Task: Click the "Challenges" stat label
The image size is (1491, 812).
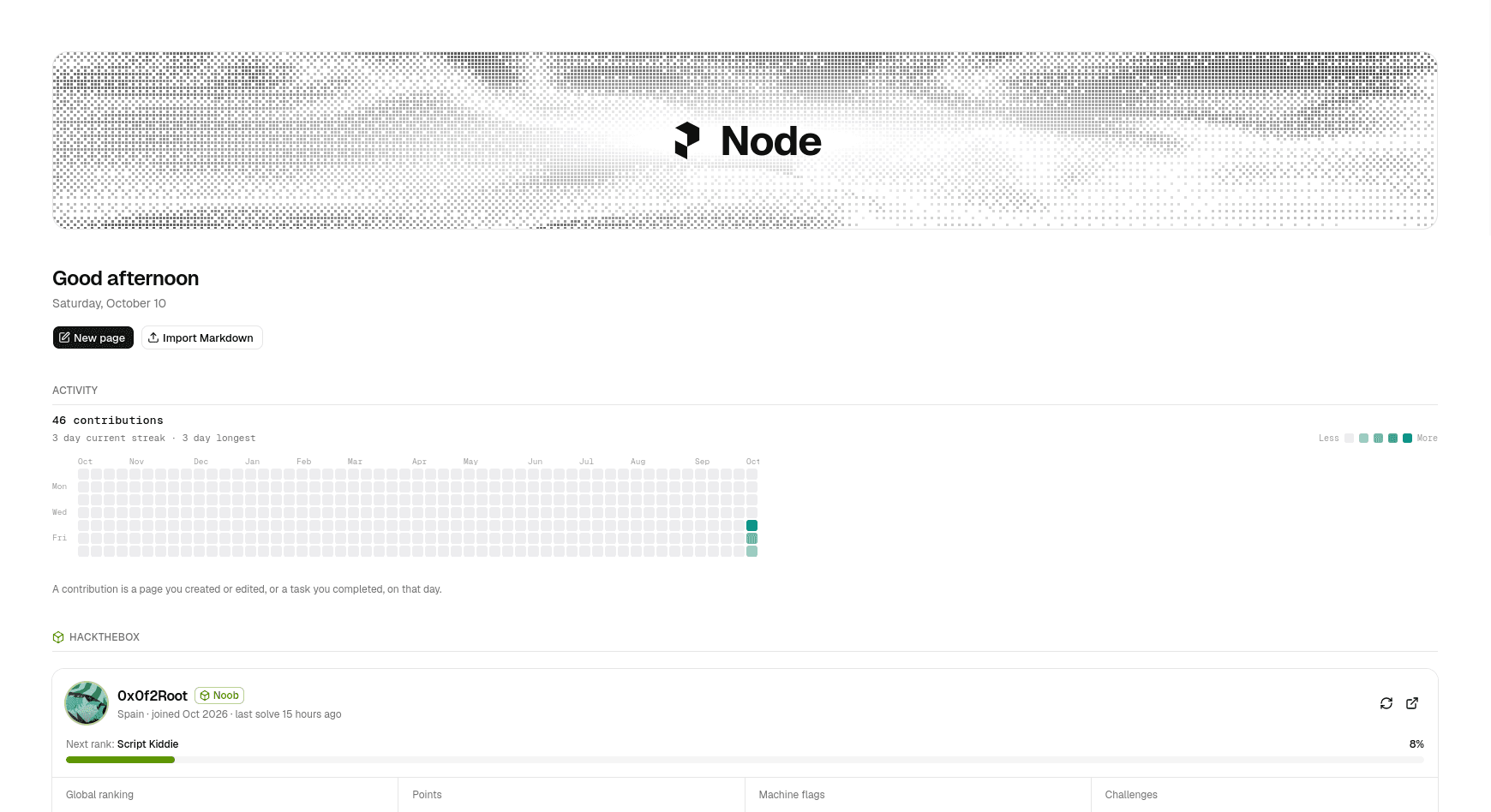Action: (1131, 795)
